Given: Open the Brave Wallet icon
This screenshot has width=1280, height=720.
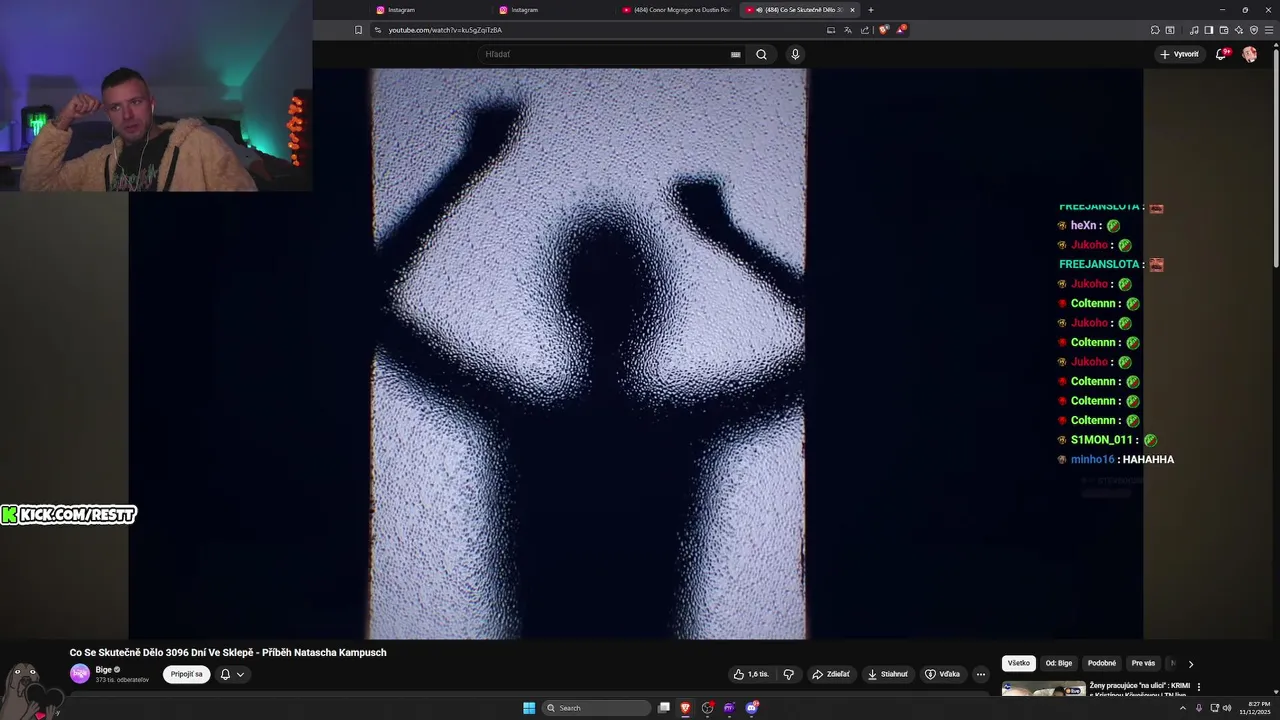Looking at the screenshot, I should tap(1224, 30).
